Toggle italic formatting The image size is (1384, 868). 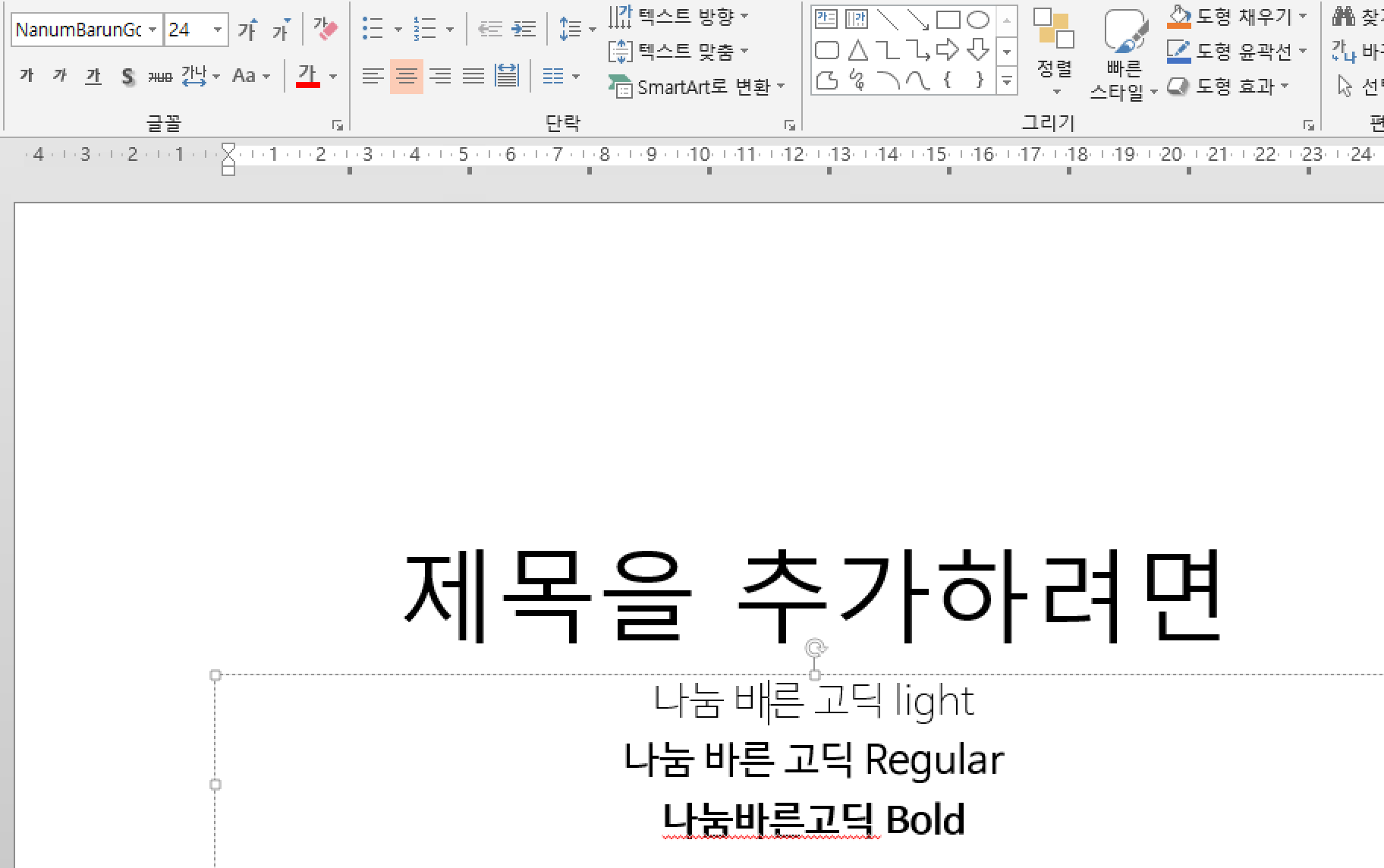(x=60, y=76)
